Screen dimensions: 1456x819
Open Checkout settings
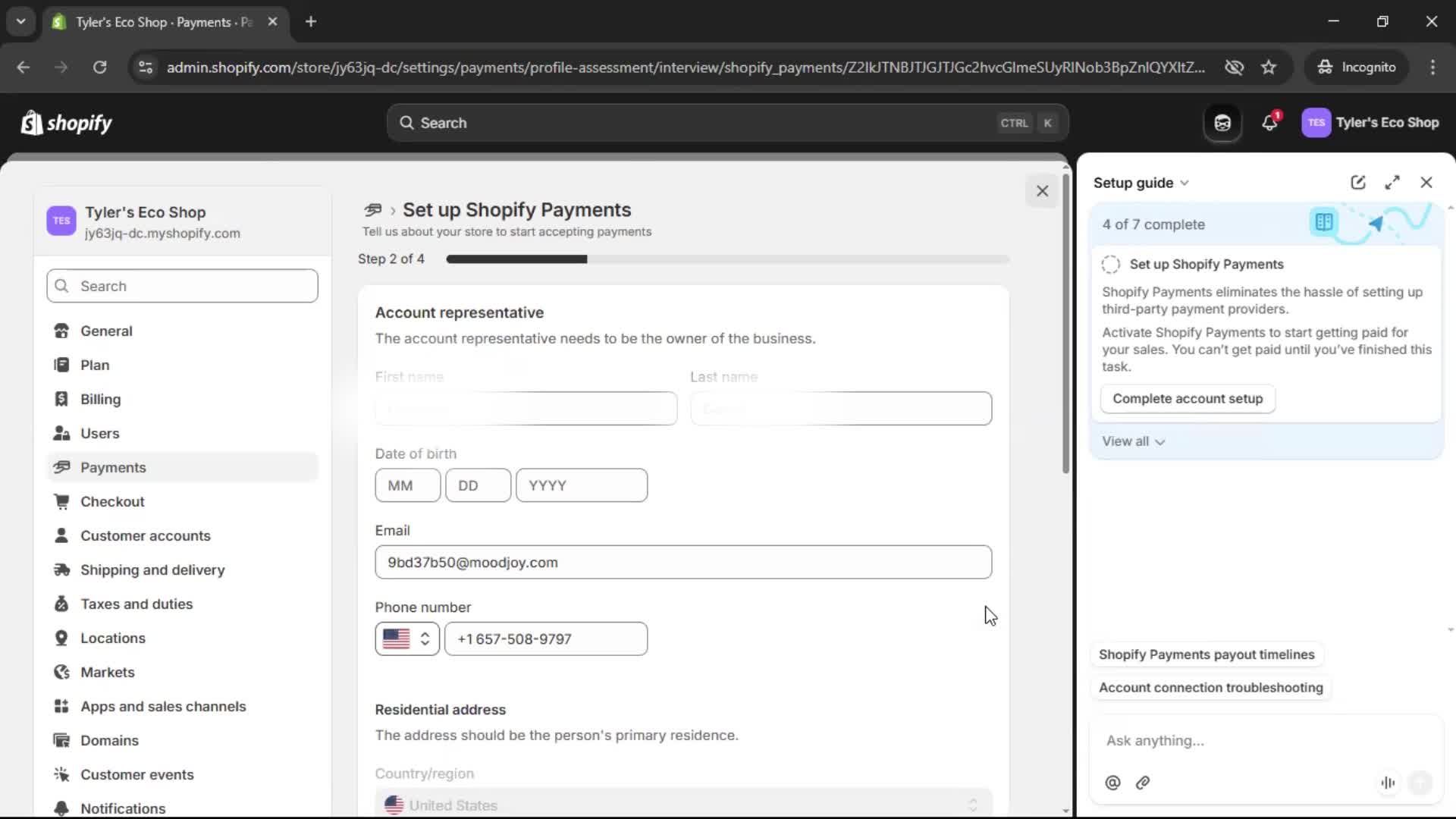(182, 502)
